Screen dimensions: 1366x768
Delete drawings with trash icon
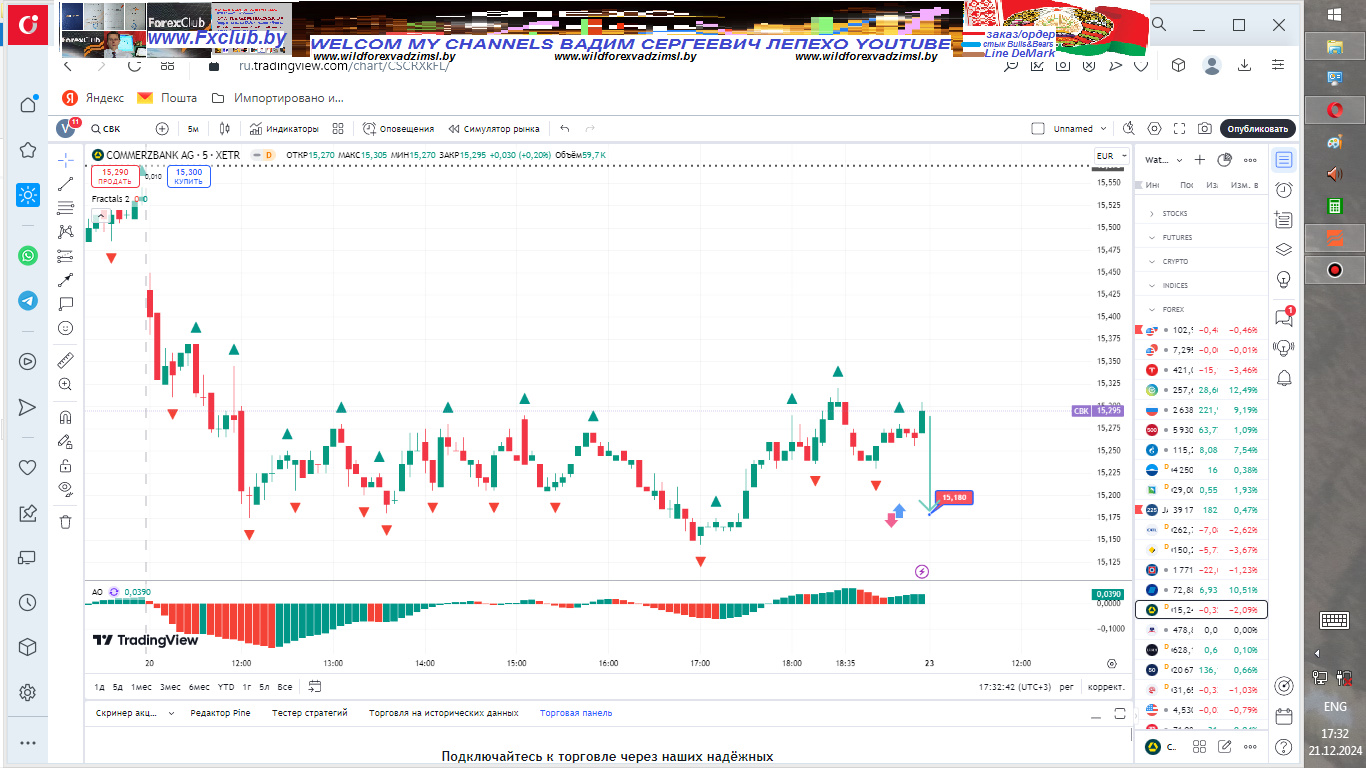pyautogui.click(x=66, y=521)
